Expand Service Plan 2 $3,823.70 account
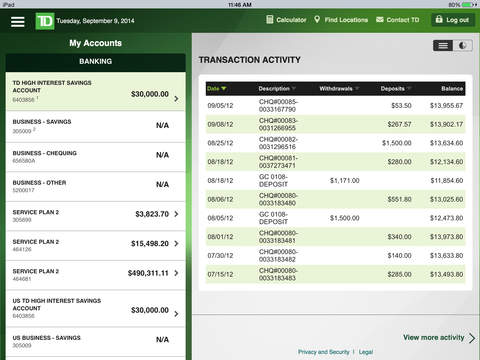 click(x=95, y=216)
